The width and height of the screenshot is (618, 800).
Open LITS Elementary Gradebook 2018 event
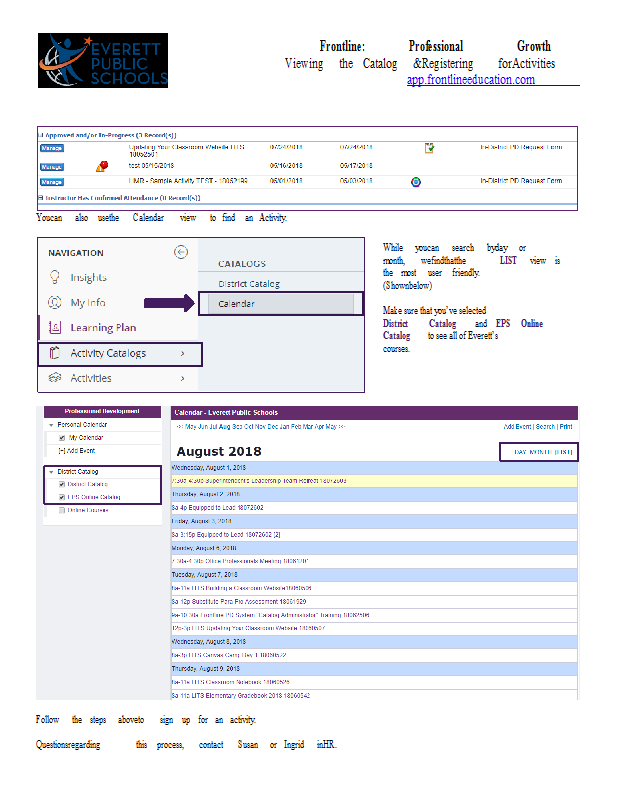(x=241, y=695)
